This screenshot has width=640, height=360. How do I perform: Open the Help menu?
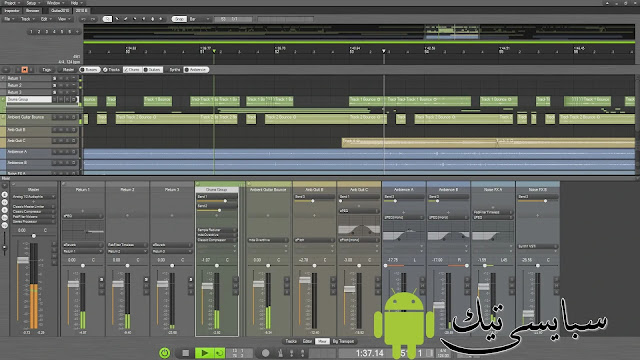click(x=76, y=3)
